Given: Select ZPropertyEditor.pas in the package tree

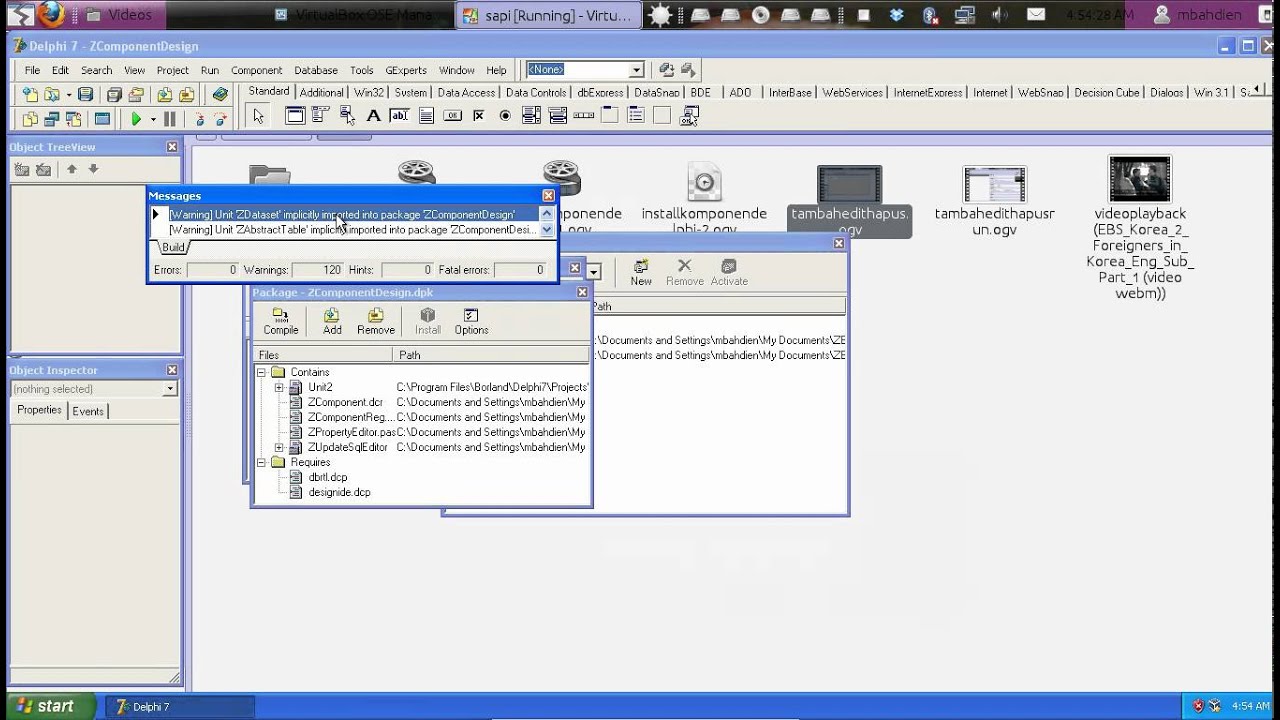Looking at the screenshot, I should pyautogui.click(x=351, y=432).
